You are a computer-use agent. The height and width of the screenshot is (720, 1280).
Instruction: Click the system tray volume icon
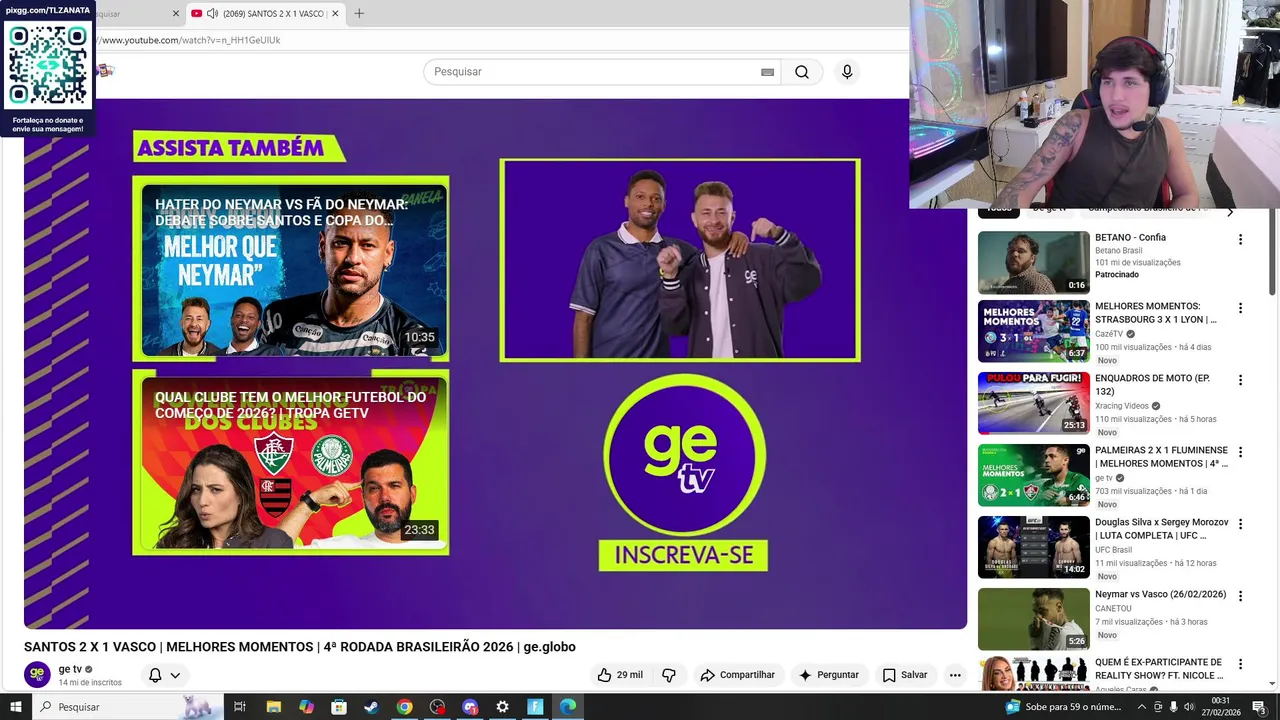(x=1189, y=707)
